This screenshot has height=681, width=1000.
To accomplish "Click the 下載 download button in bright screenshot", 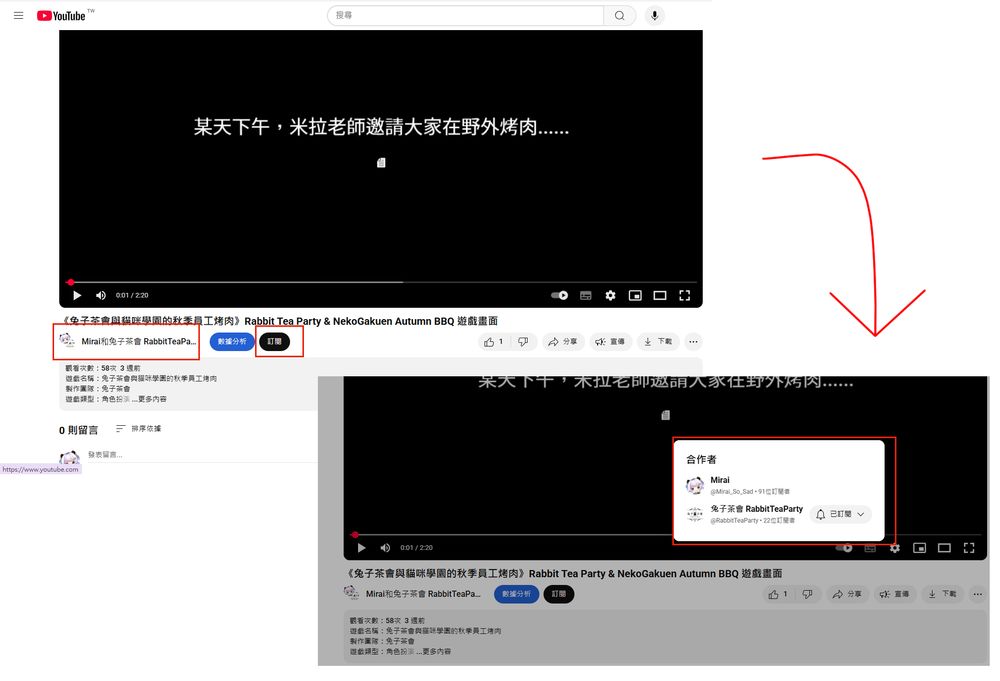I will click(658, 342).
